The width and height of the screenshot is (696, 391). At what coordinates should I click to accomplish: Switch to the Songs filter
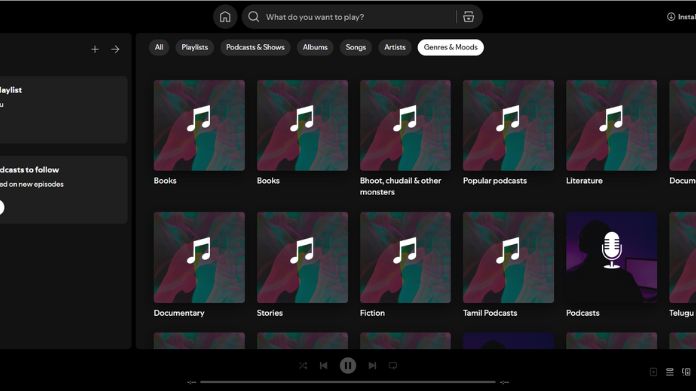[356, 47]
